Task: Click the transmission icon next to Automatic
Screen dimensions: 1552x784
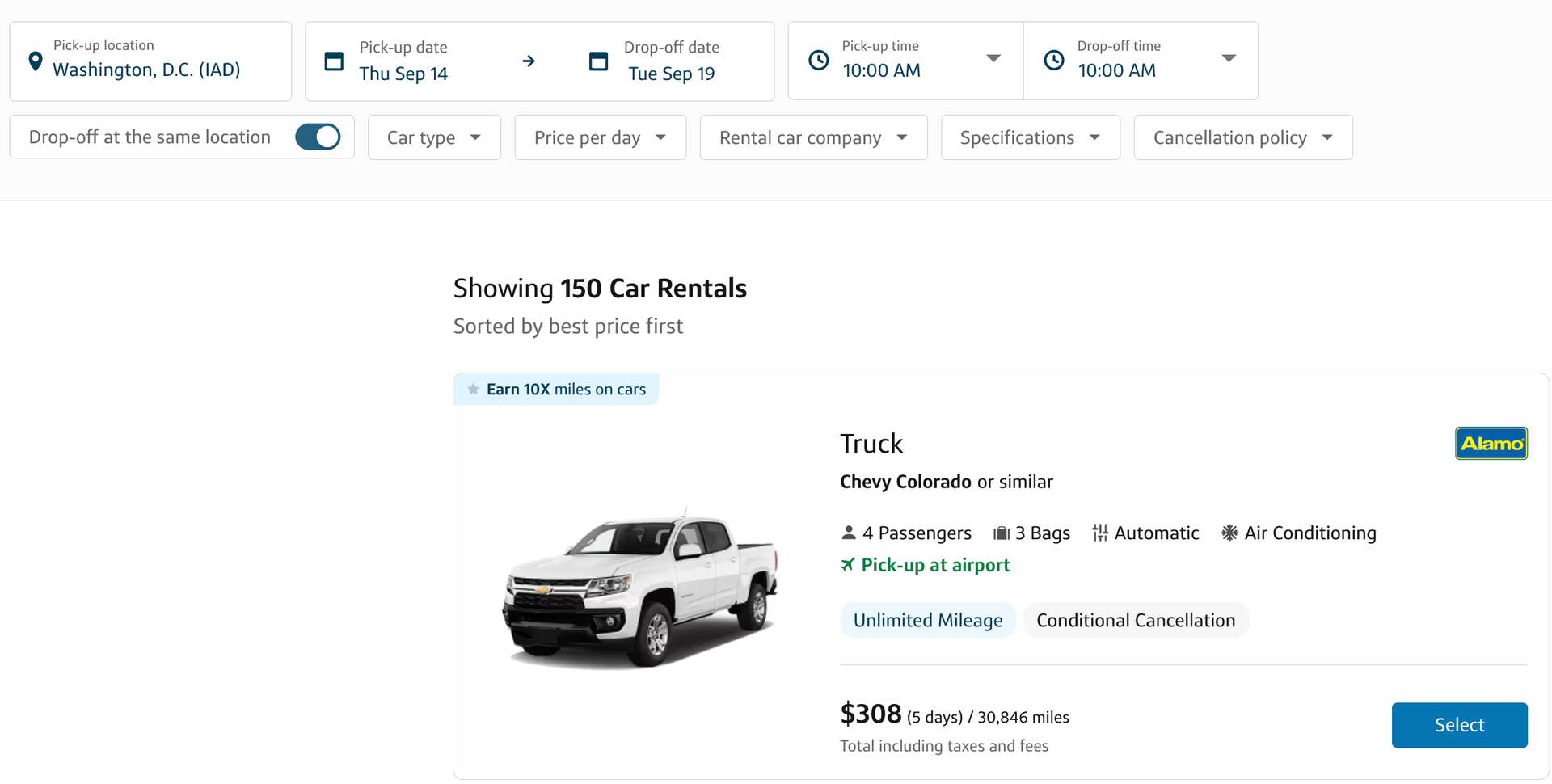Action: click(1100, 532)
